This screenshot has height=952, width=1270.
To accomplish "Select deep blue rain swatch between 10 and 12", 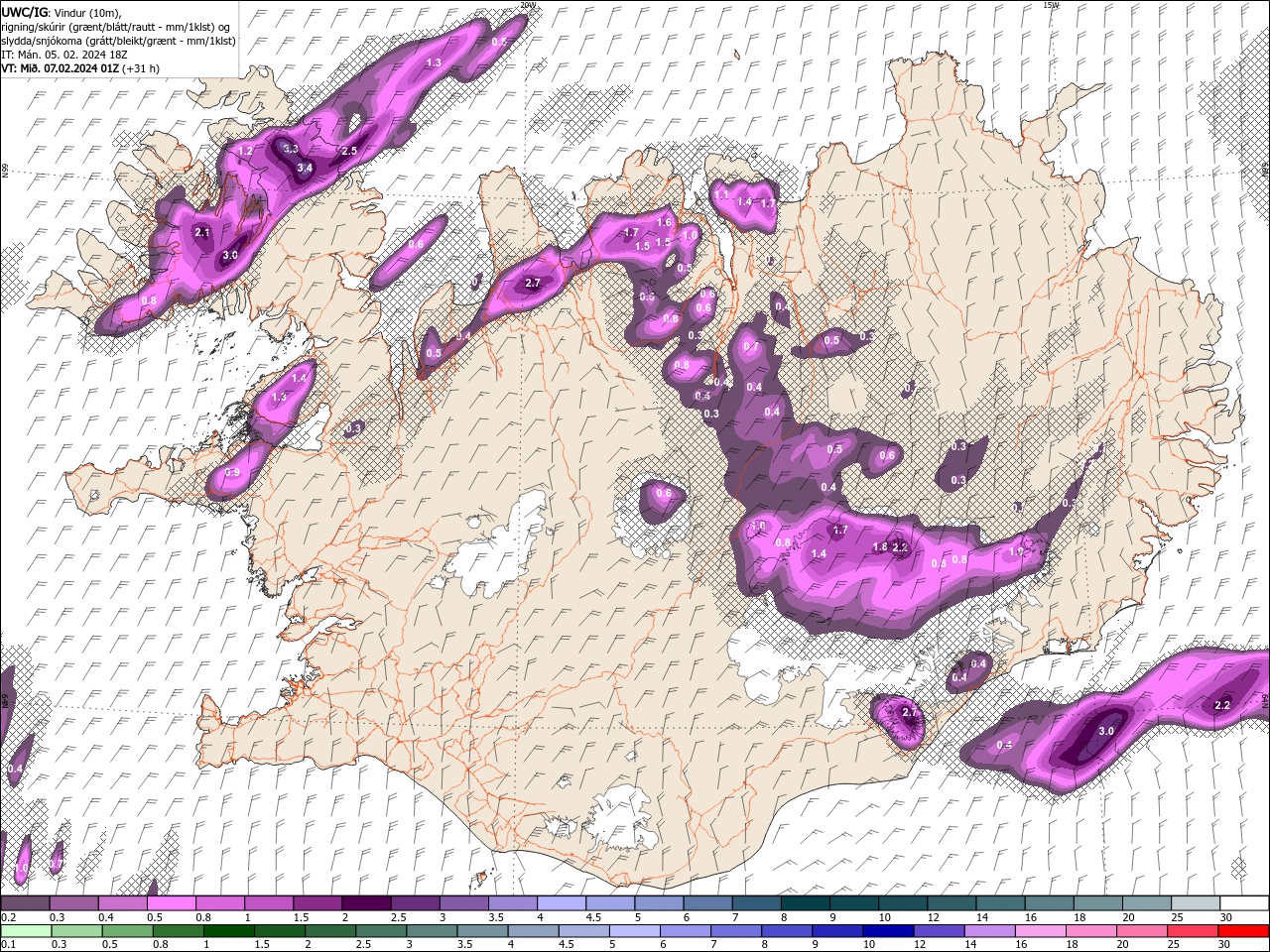I will (889, 931).
